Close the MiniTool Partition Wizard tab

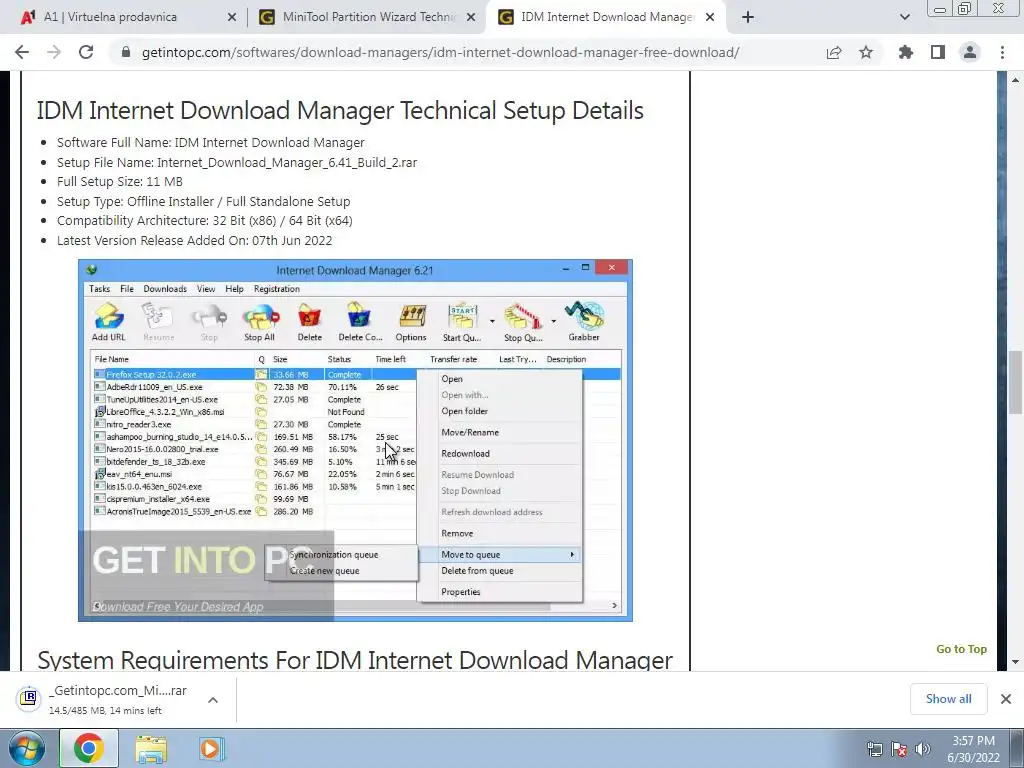coord(471,18)
